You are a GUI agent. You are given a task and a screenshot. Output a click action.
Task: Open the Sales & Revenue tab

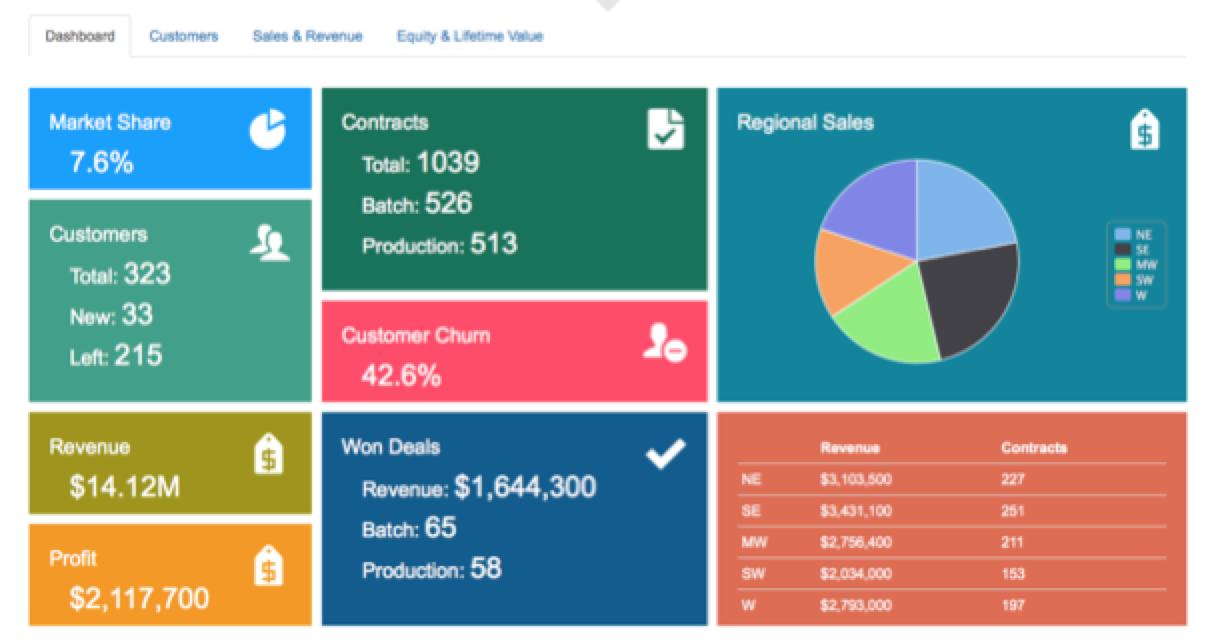[306, 36]
